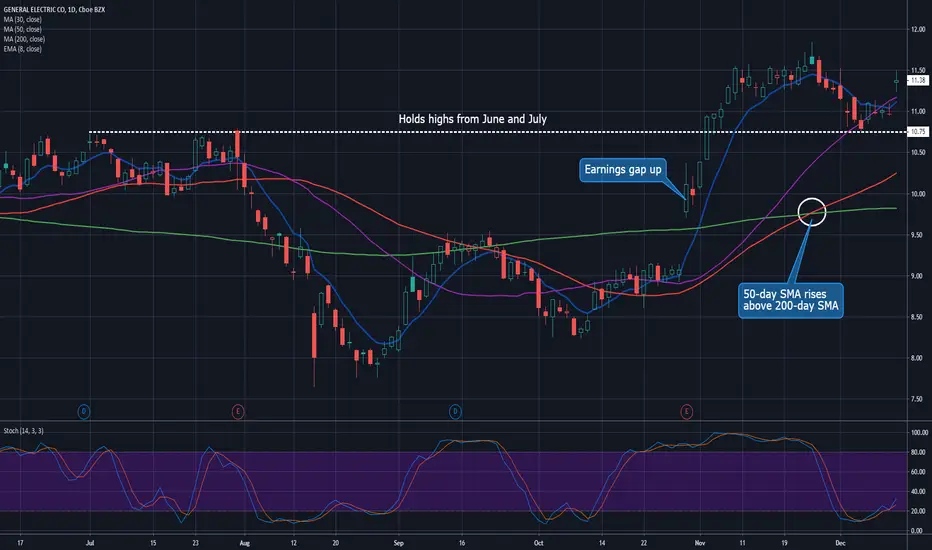The height and width of the screenshot is (550, 932).
Task: Click the 10.00 price axis label
Action: click(x=918, y=194)
